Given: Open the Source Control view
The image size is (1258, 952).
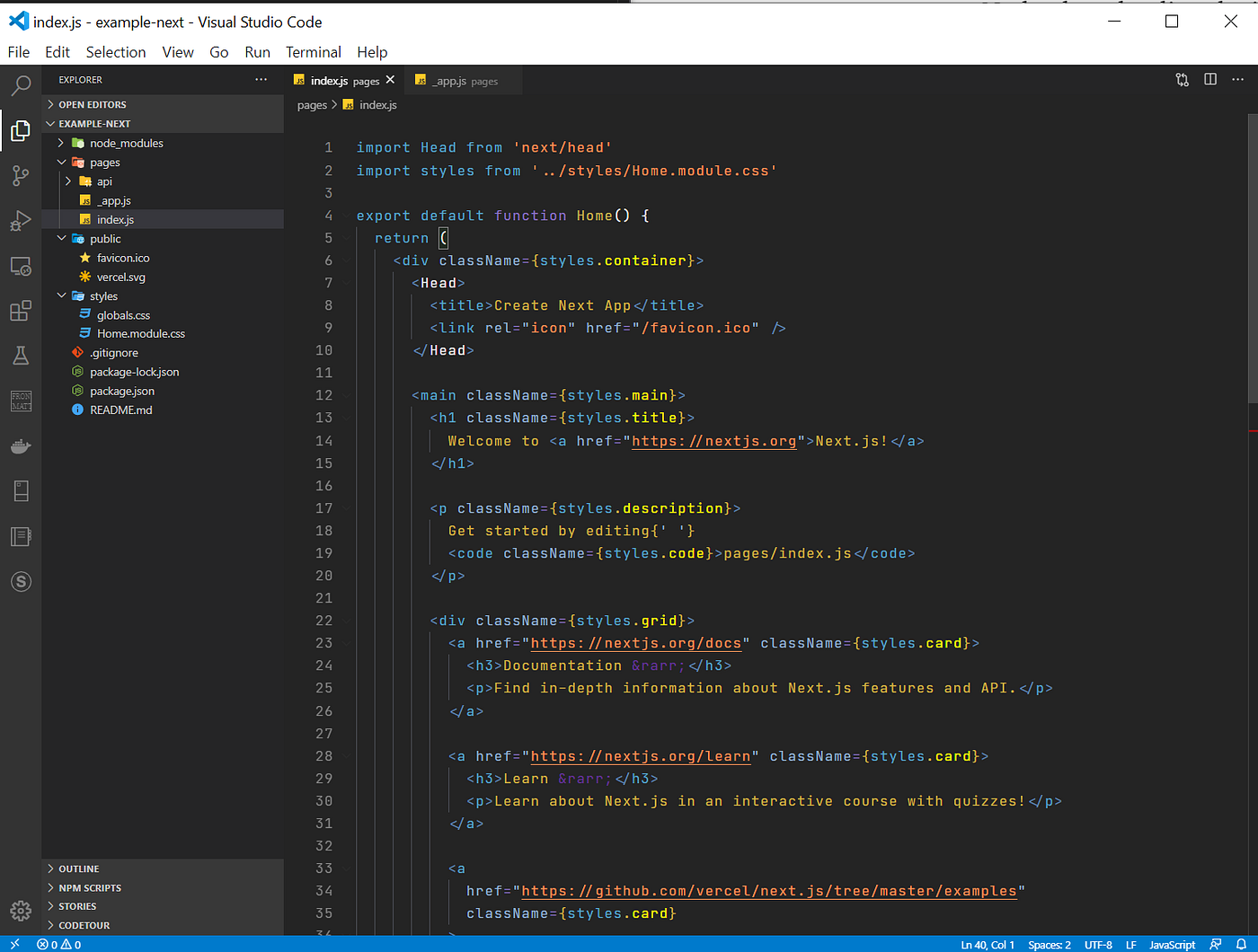Looking at the screenshot, I should (x=21, y=176).
